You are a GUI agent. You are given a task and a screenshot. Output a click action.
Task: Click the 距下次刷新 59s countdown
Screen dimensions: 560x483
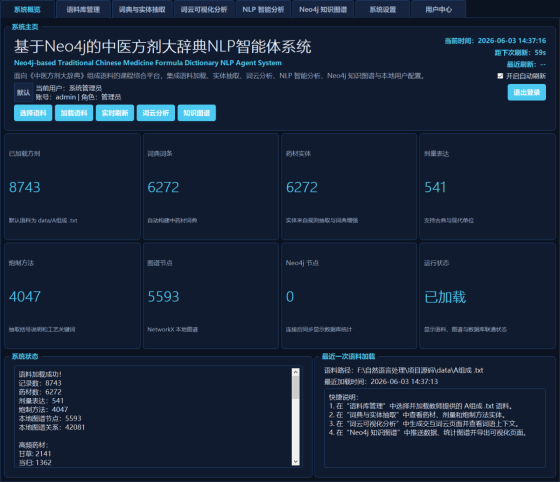pos(520,53)
